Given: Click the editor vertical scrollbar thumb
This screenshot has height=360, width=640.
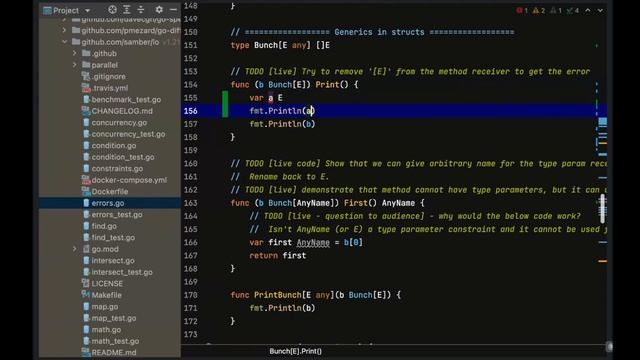Looking at the screenshot, I should pos(602,209).
